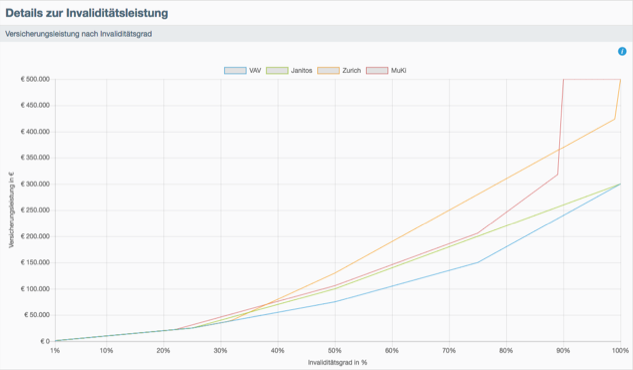Click the € 500.000 y-axis label
The height and width of the screenshot is (370, 633).
point(35,79)
